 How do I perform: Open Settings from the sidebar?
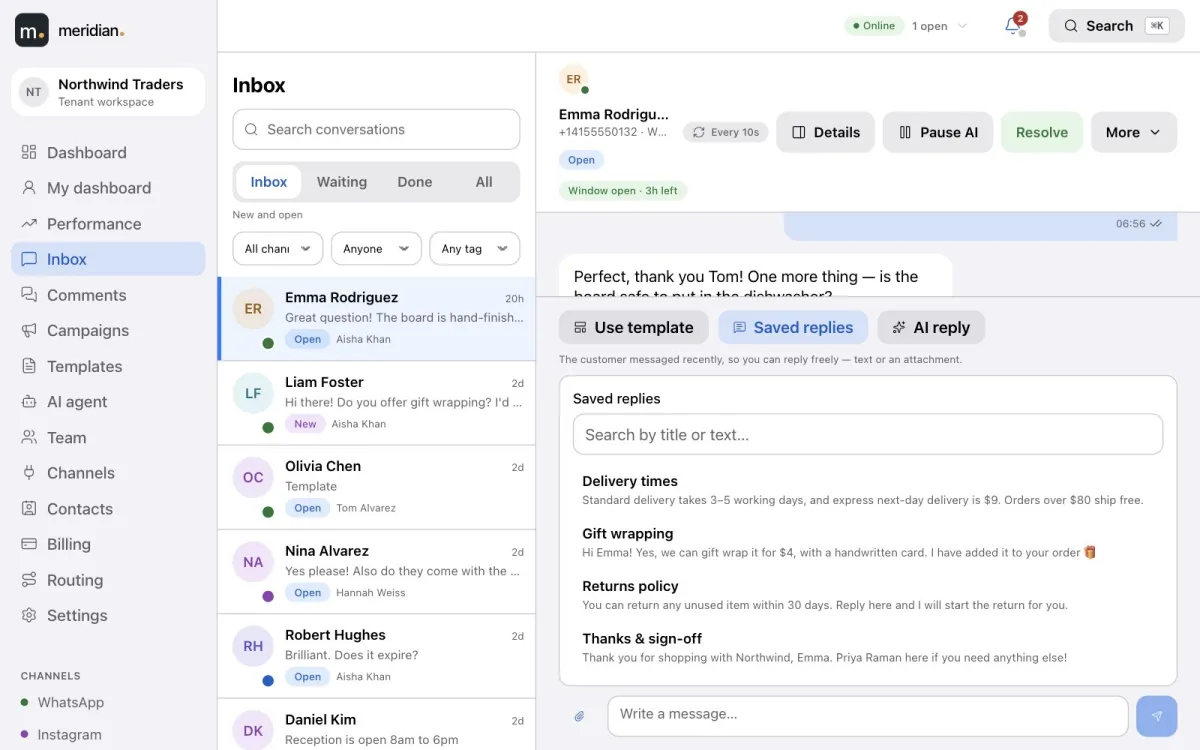click(x=108, y=615)
